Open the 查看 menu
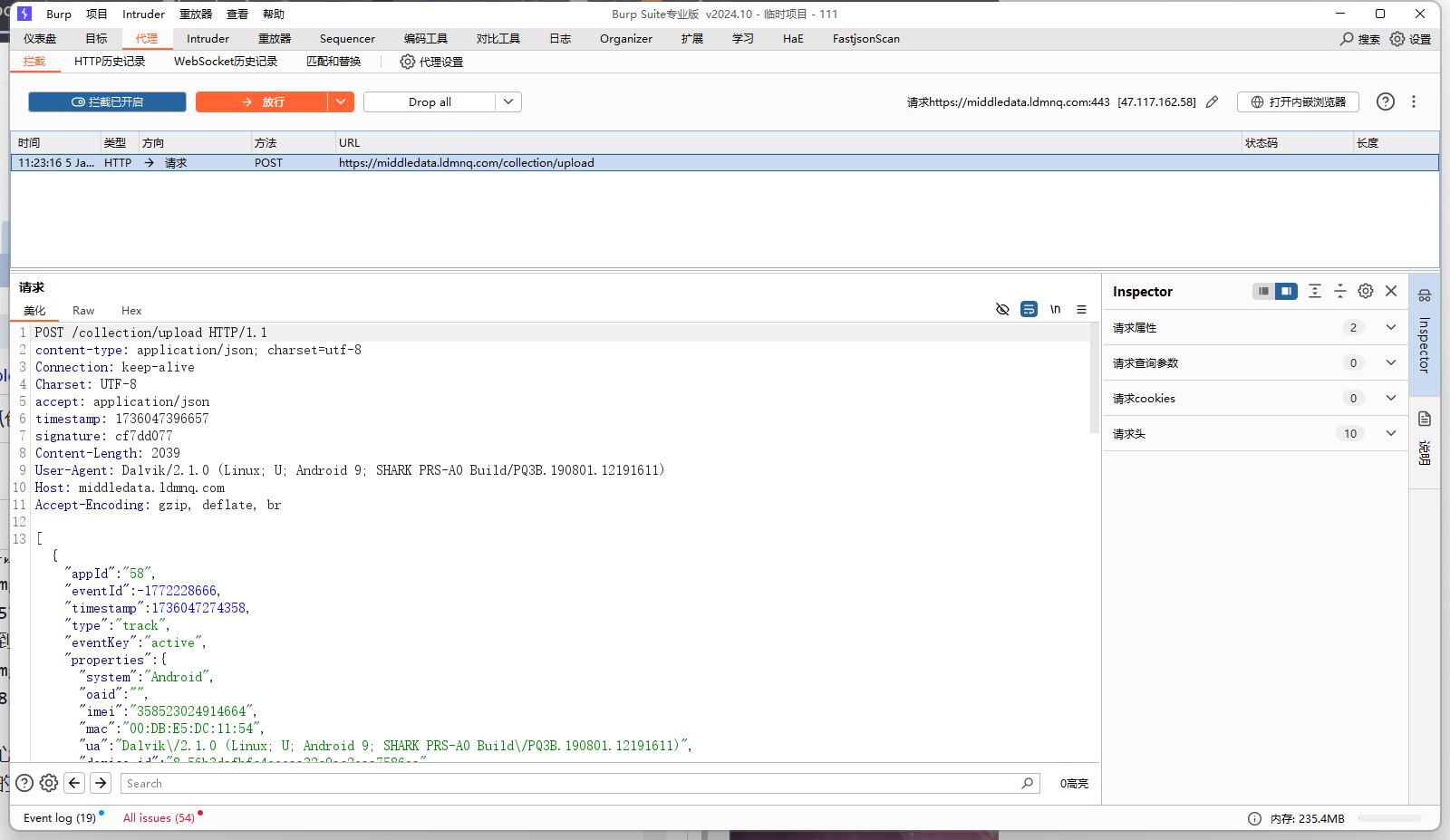The width and height of the screenshot is (1450, 840). pos(237,14)
